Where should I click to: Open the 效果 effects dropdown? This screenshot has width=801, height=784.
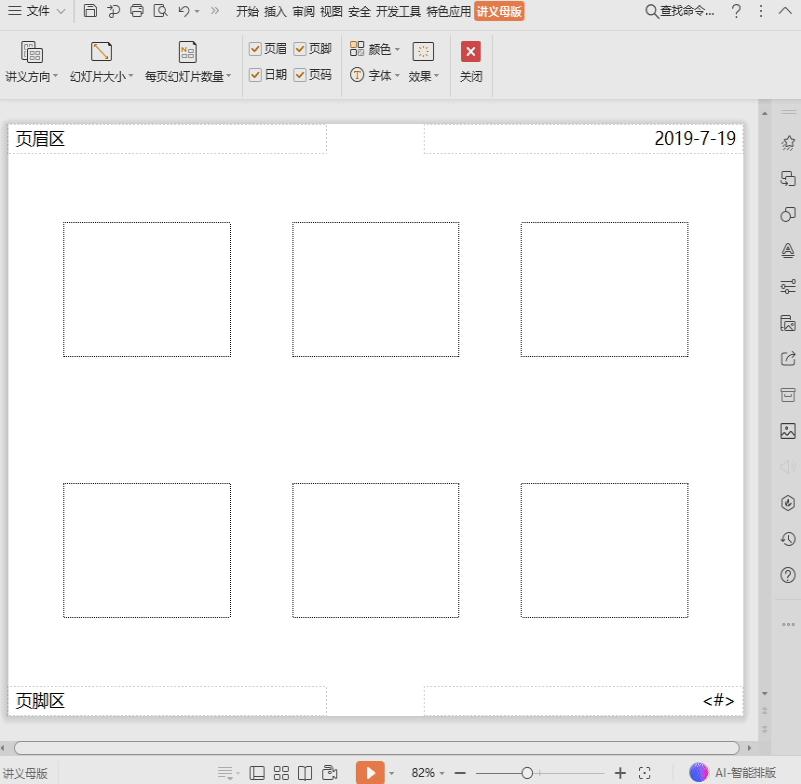(423, 62)
